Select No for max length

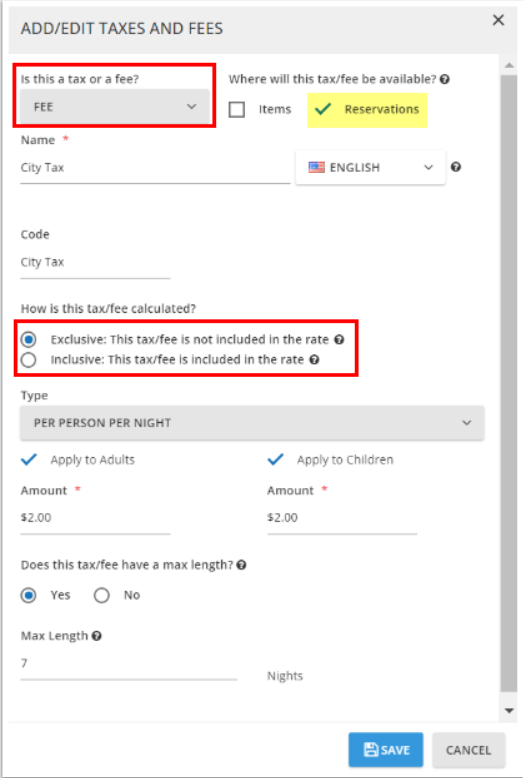[102, 595]
